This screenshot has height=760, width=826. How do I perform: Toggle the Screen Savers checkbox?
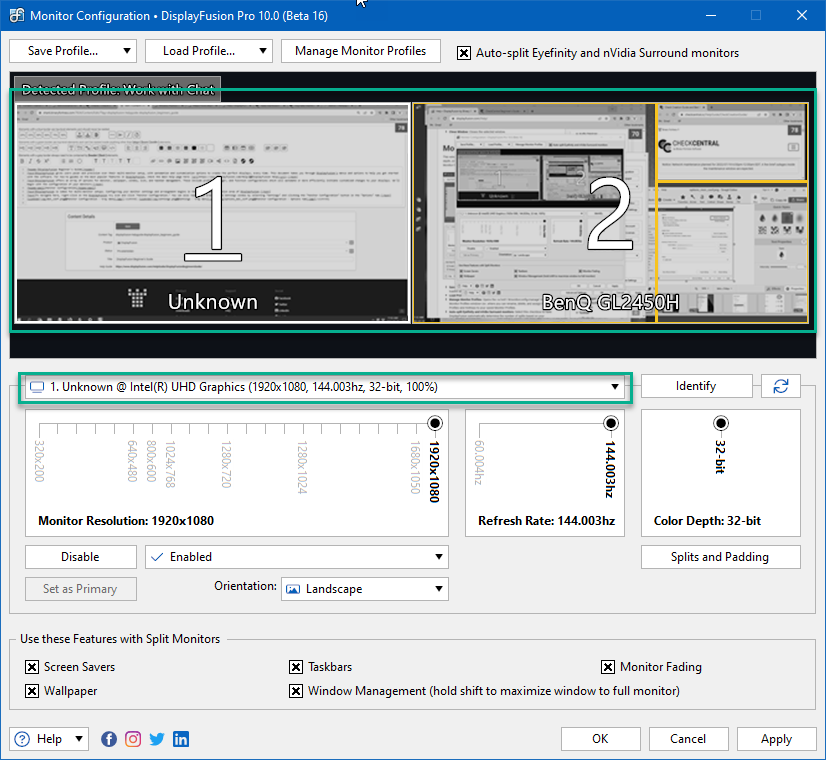(x=32, y=667)
